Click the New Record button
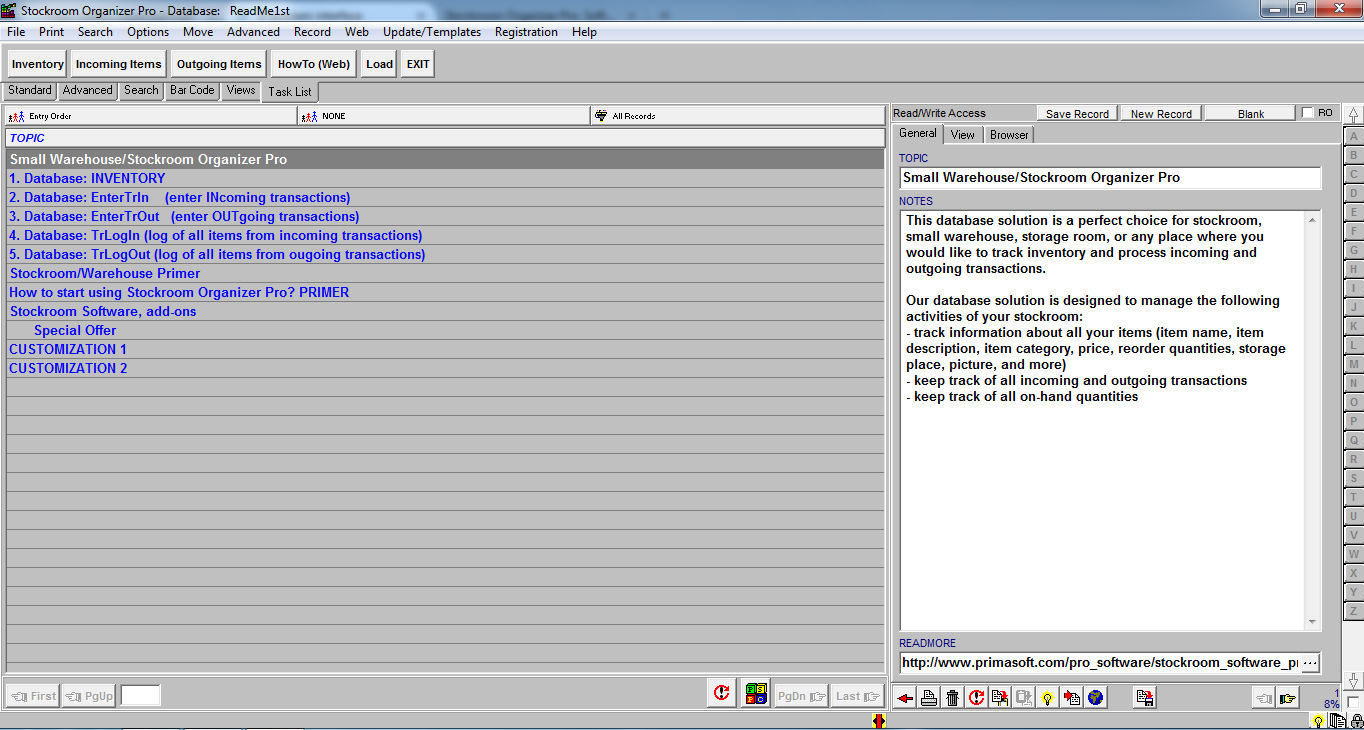This screenshot has width=1364, height=730. coord(1161,114)
